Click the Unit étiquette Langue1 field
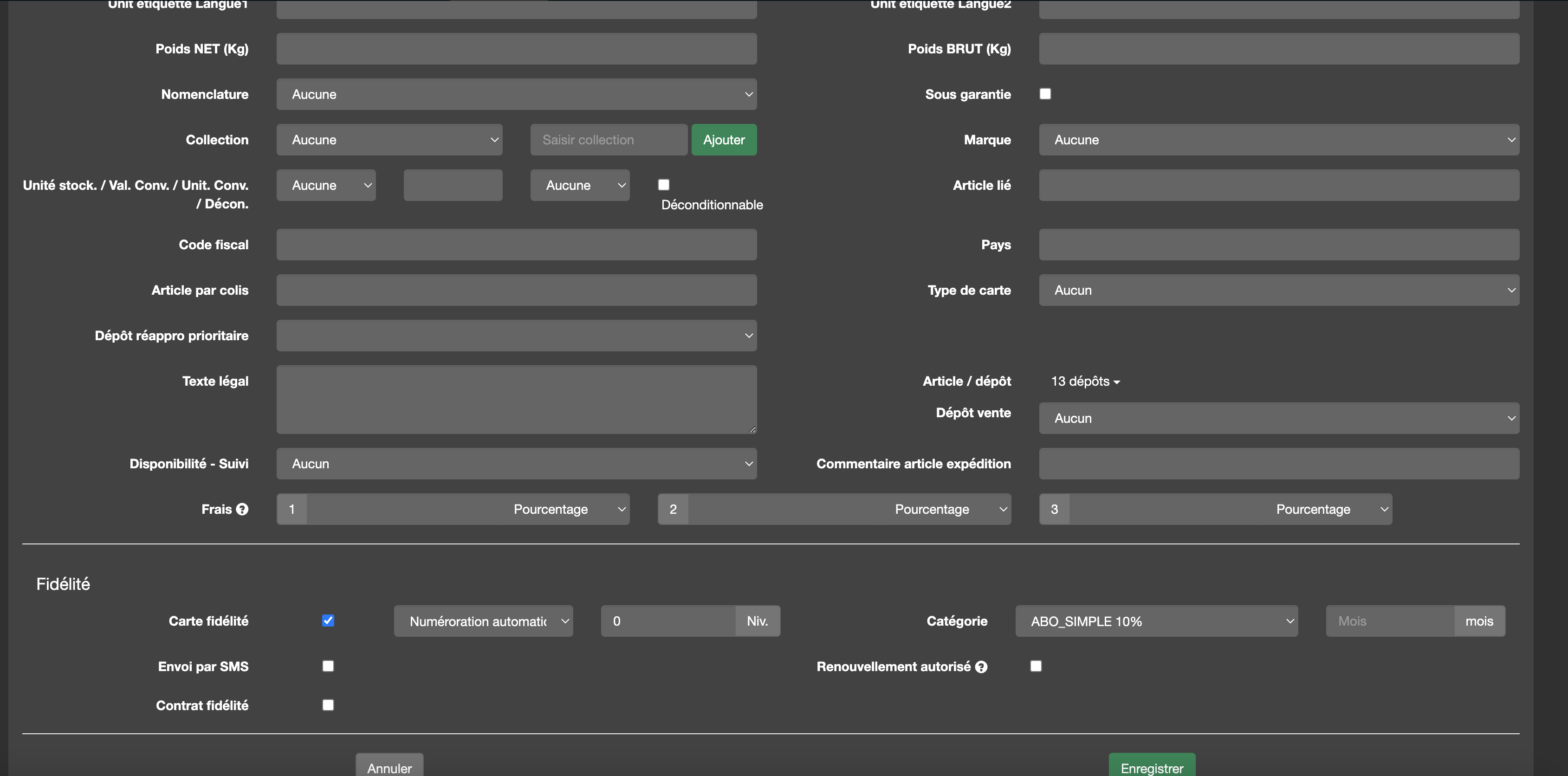Image resolution: width=1568 pixels, height=776 pixels. point(517,8)
